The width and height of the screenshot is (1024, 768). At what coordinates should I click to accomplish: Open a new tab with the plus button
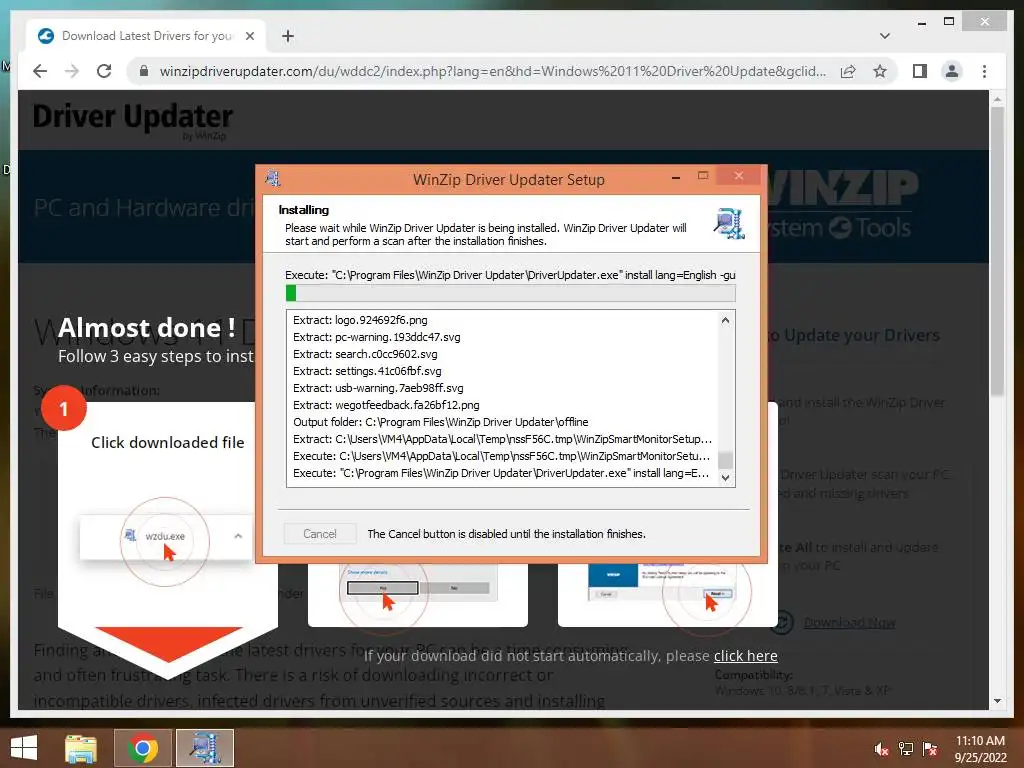coord(288,36)
